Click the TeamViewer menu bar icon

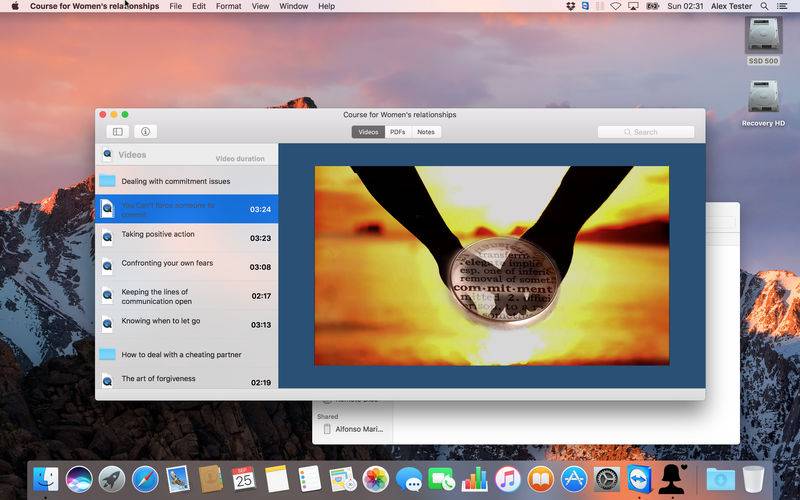[585, 6]
